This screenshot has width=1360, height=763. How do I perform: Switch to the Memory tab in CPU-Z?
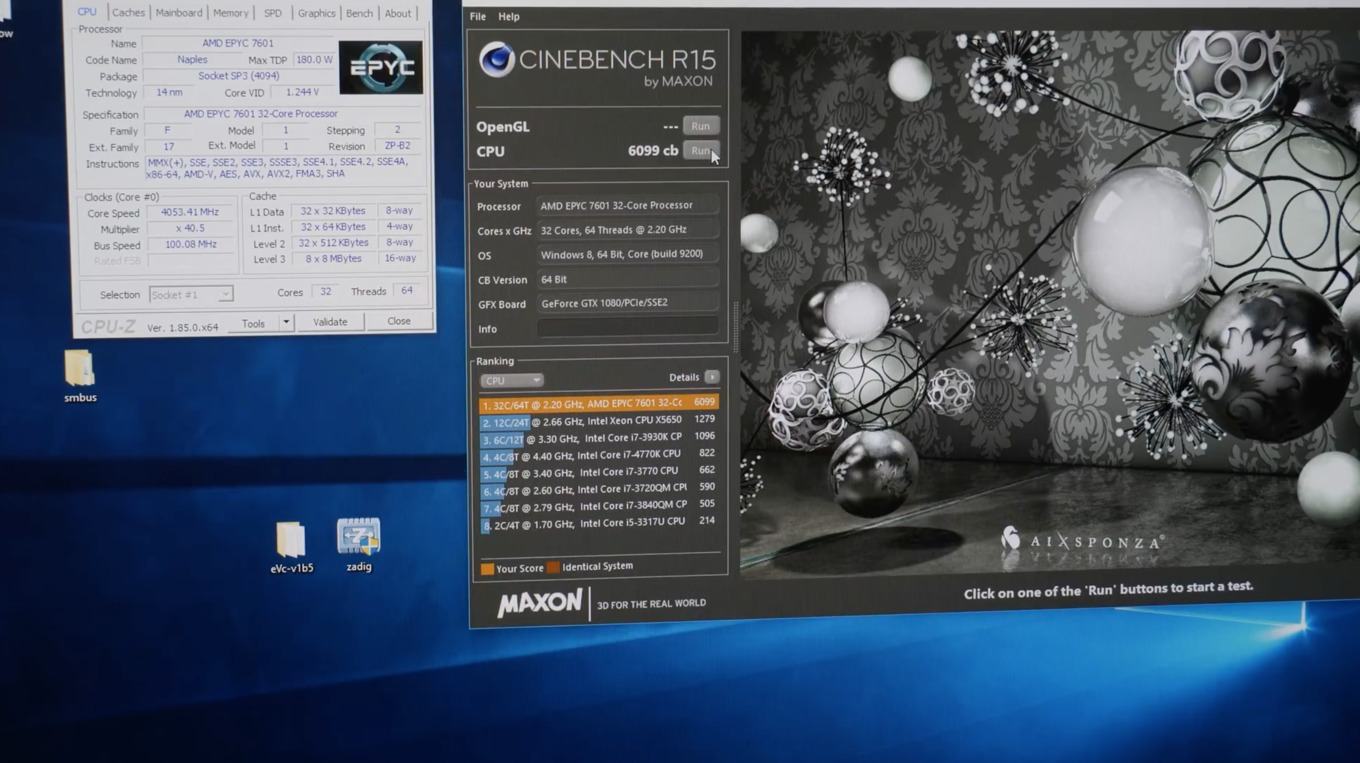point(231,13)
